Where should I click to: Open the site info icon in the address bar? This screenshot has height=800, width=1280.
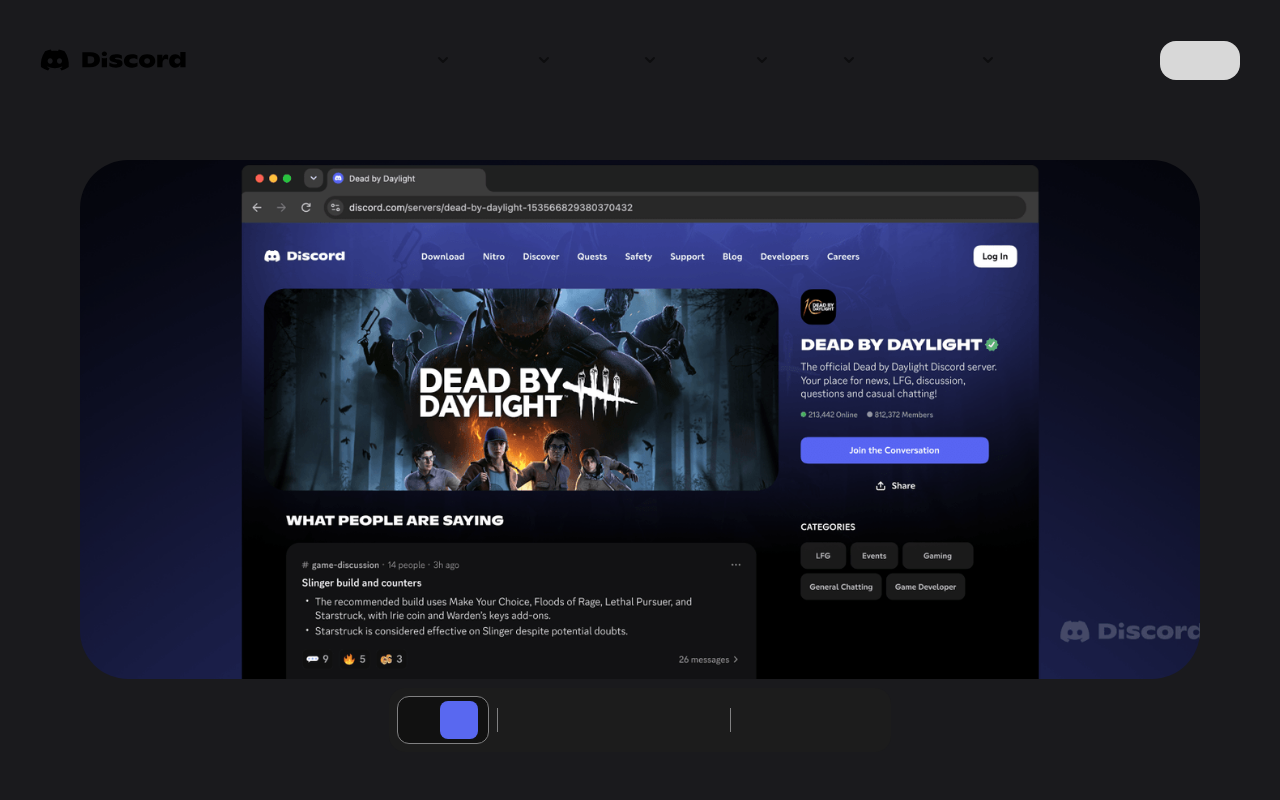[x=336, y=207]
